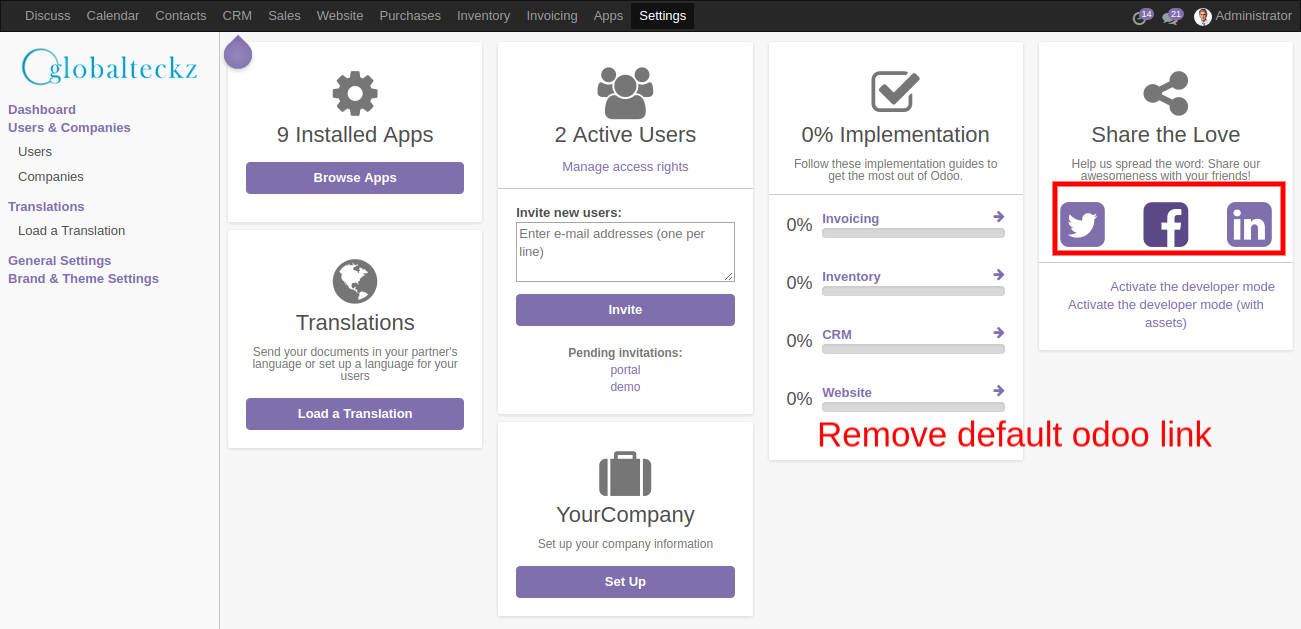Click the share nodes icon
This screenshot has width=1301, height=629.
tap(1166, 93)
